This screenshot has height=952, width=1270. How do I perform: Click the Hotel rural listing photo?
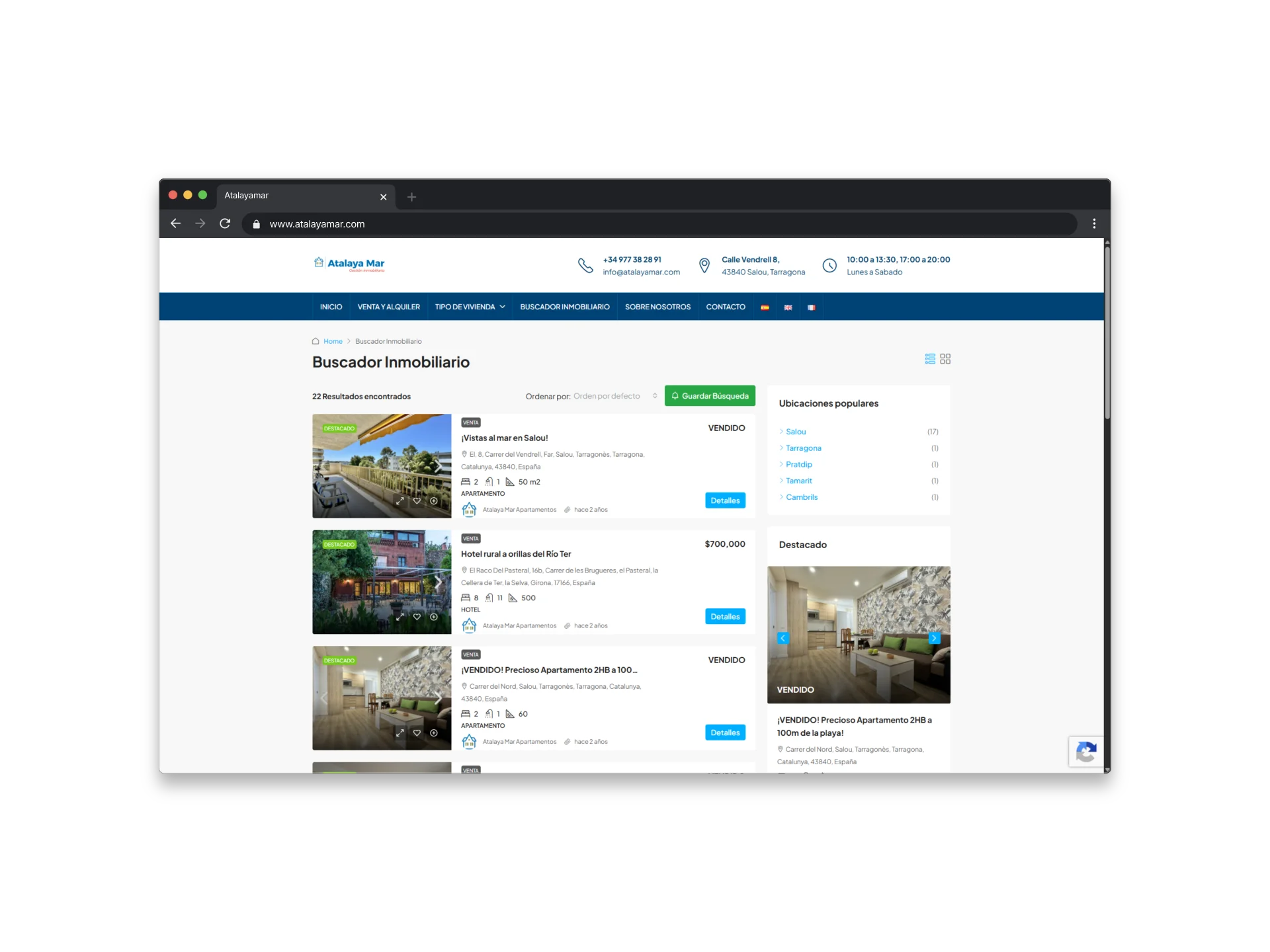click(x=382, y=582)
